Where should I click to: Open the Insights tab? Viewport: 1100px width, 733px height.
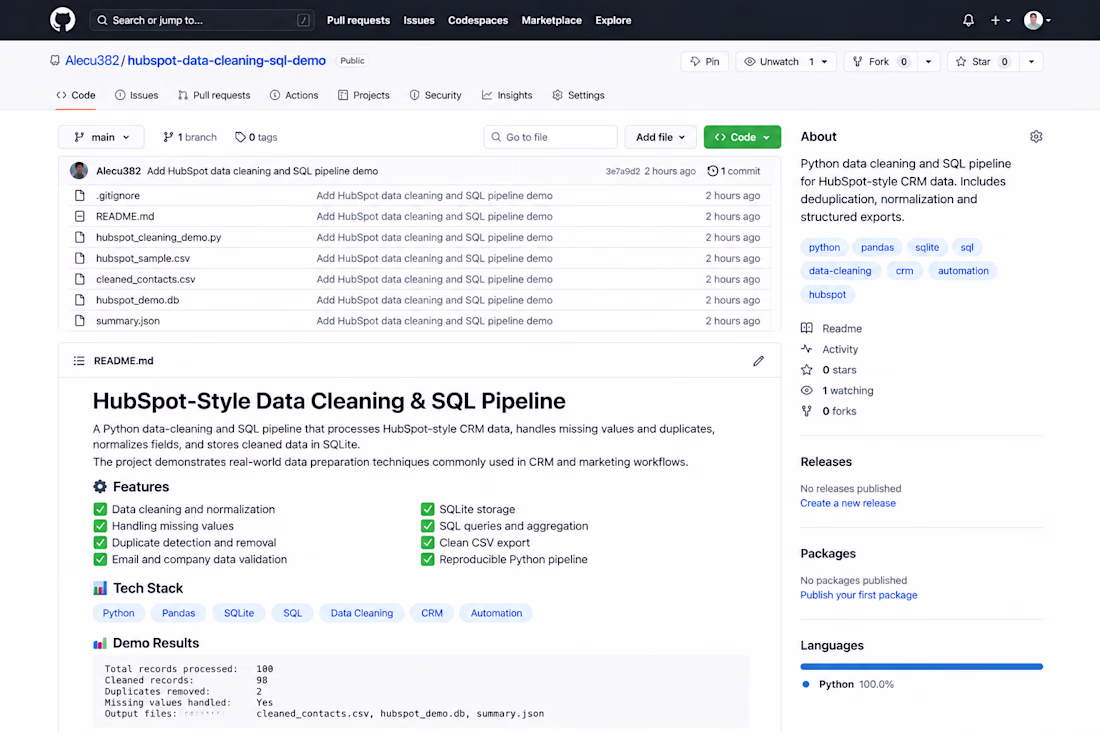pos(507,95)
